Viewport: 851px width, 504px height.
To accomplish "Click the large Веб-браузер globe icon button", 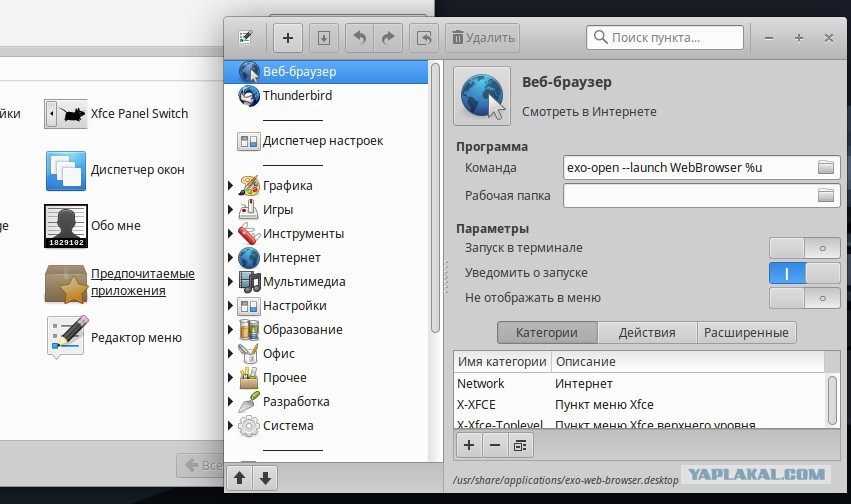I will (x=482, y=96).
